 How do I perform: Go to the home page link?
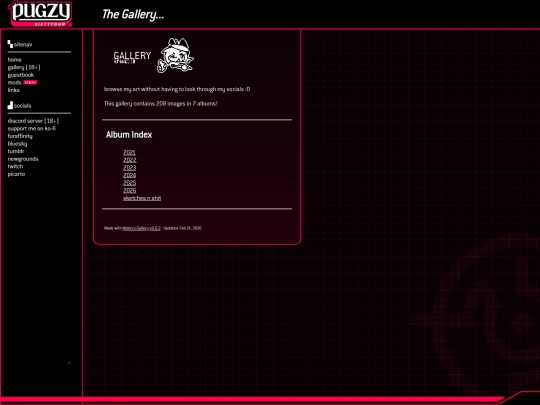pyautogui.click(x=14, y=60)
